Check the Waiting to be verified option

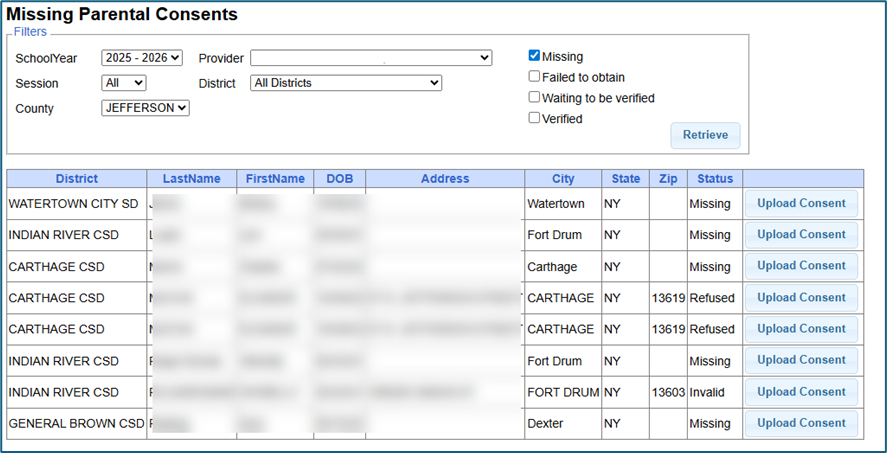(535, 98)
